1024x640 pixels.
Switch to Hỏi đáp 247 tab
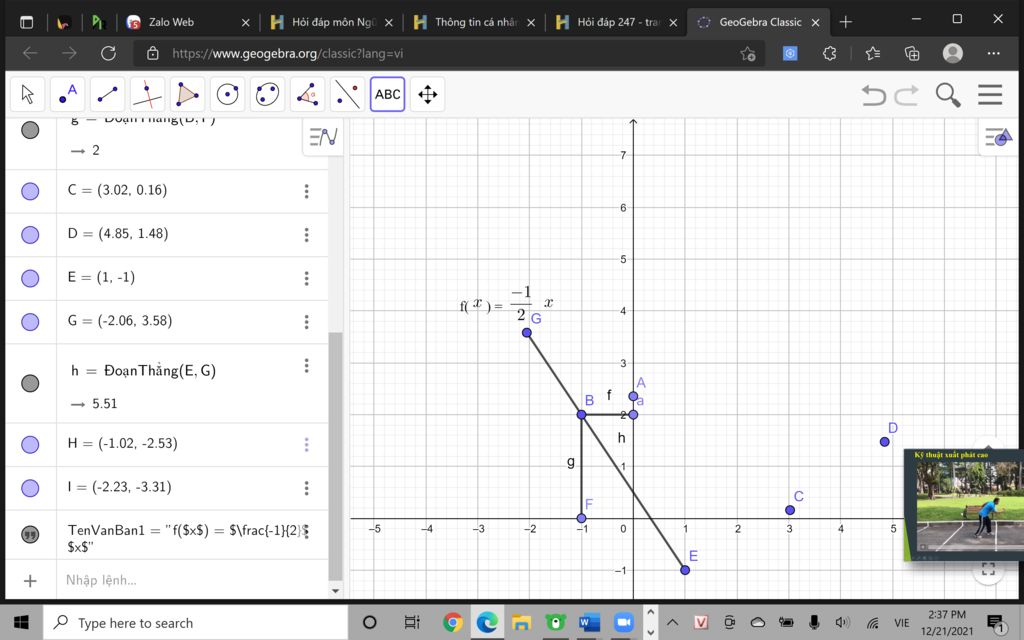618,22
